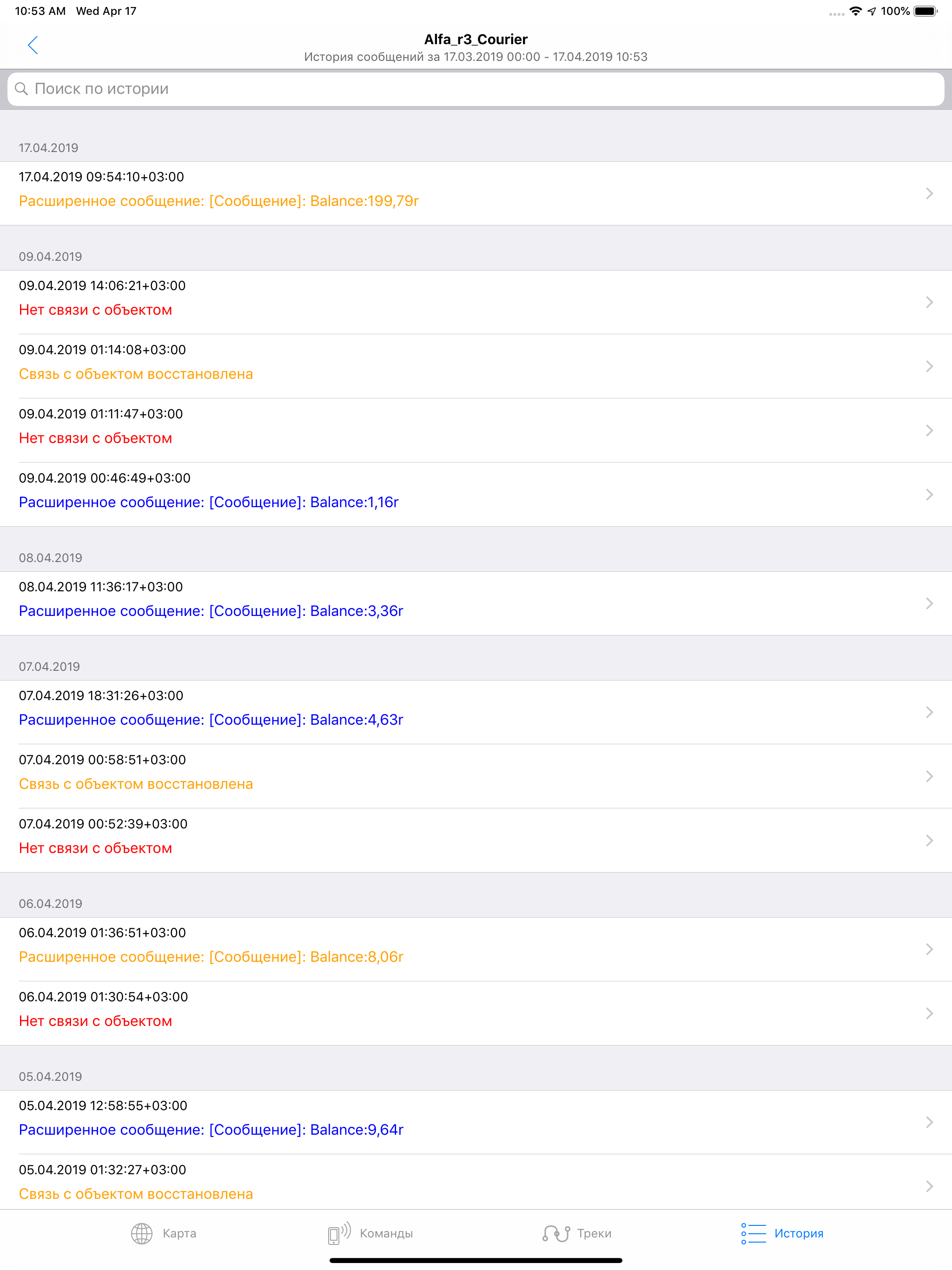The width and height of the screenshot is (952, 1270).
Task: Click timestamp 06.04.2019 01:36:51+03:00
Action: 102,933
